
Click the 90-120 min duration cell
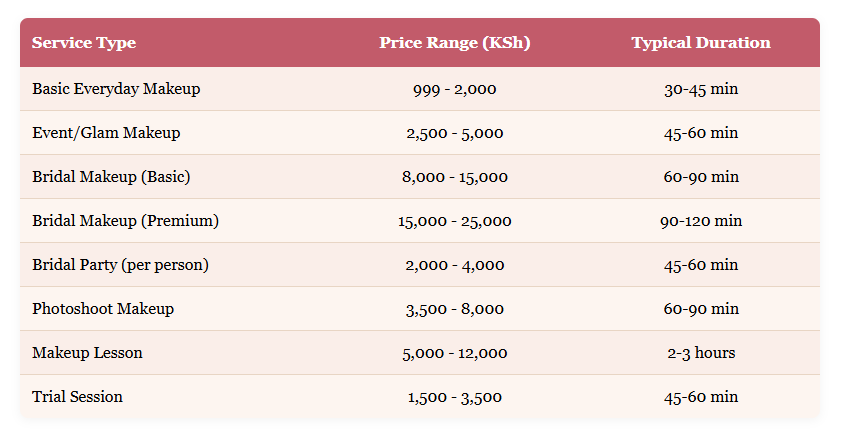coord(701,221)
